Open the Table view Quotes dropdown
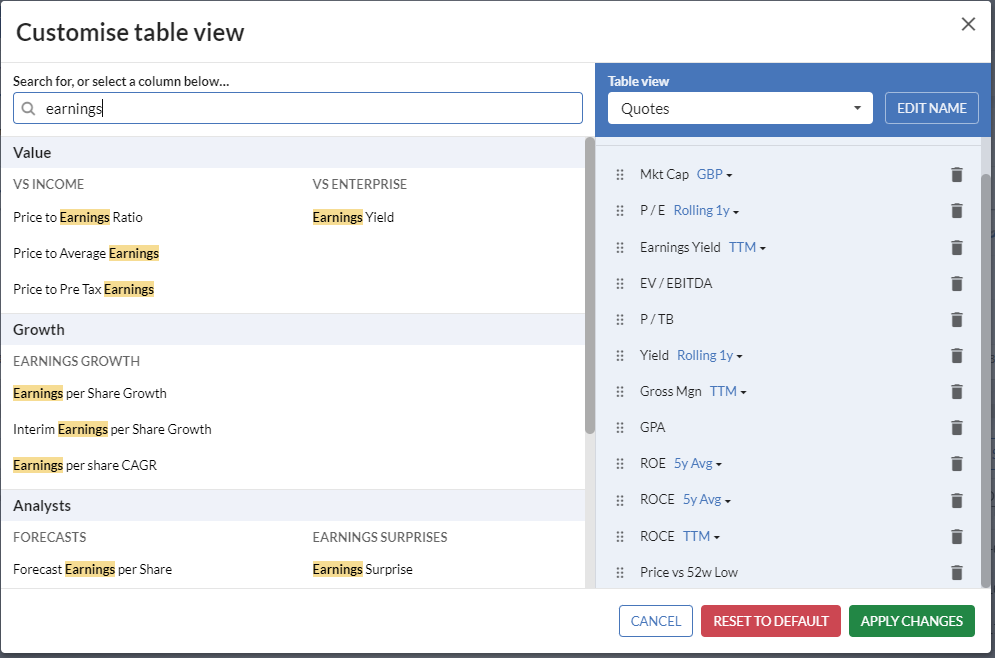Image resolution: width=995 pixels, height=658 pixels. click(740, 109)
